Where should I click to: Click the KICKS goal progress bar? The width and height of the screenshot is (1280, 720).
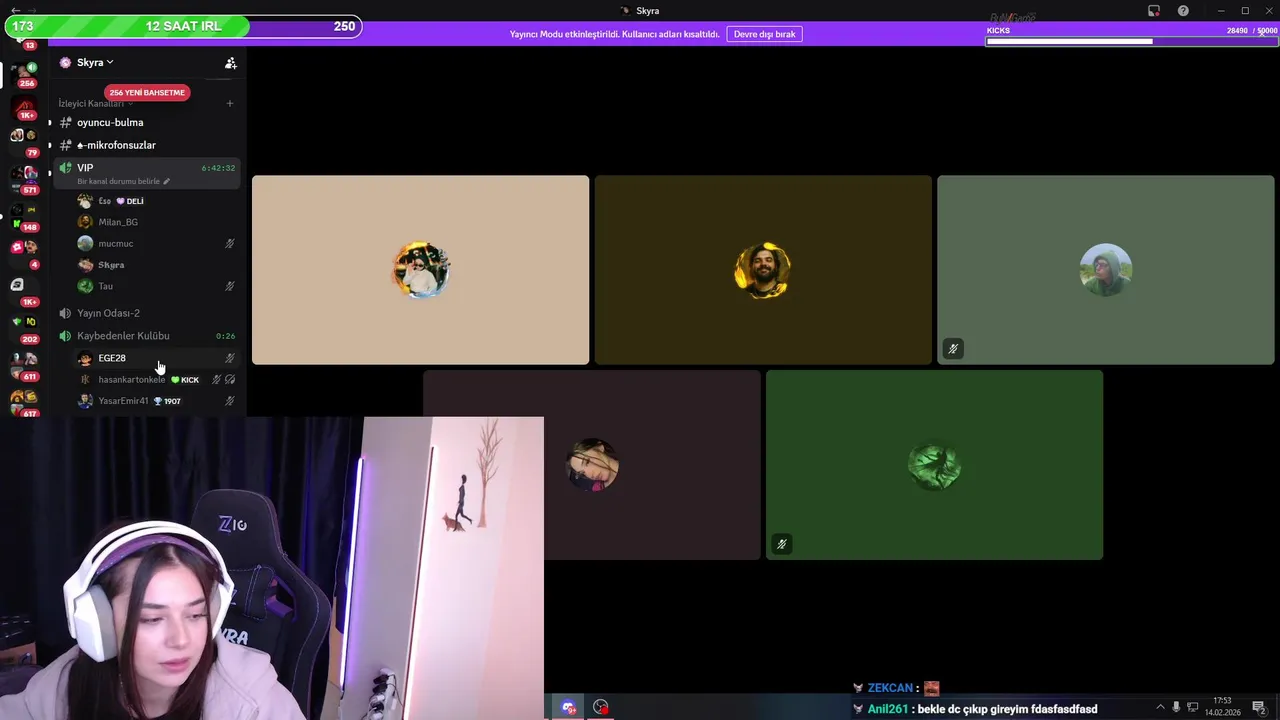pyautogui.click(x=1131, y=41)
